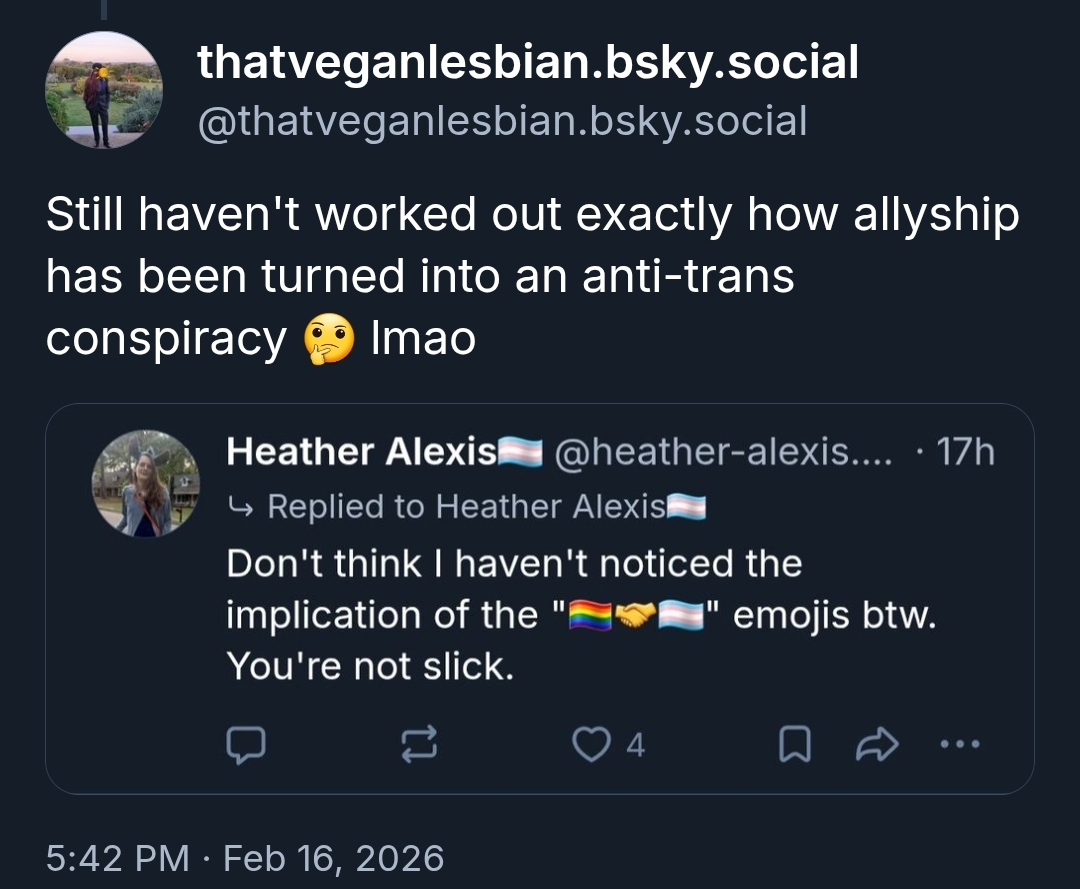The height and width of the screenshot is (889, 1080).
Task: Open thatveganlesbian's profile picture
Action: [103, 90]
